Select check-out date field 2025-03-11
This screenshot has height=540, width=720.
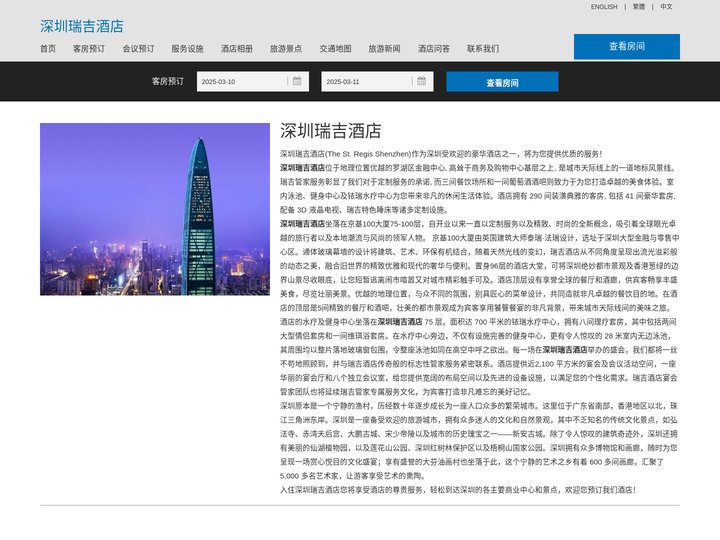click(377, 82)
